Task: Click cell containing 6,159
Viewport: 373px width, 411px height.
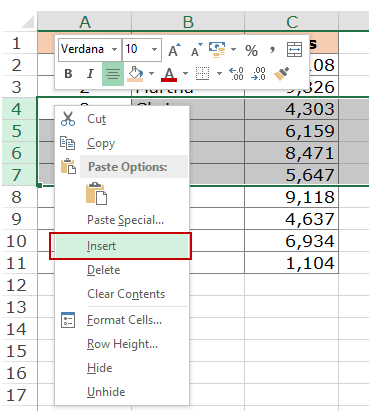Action: click(292, 131)
